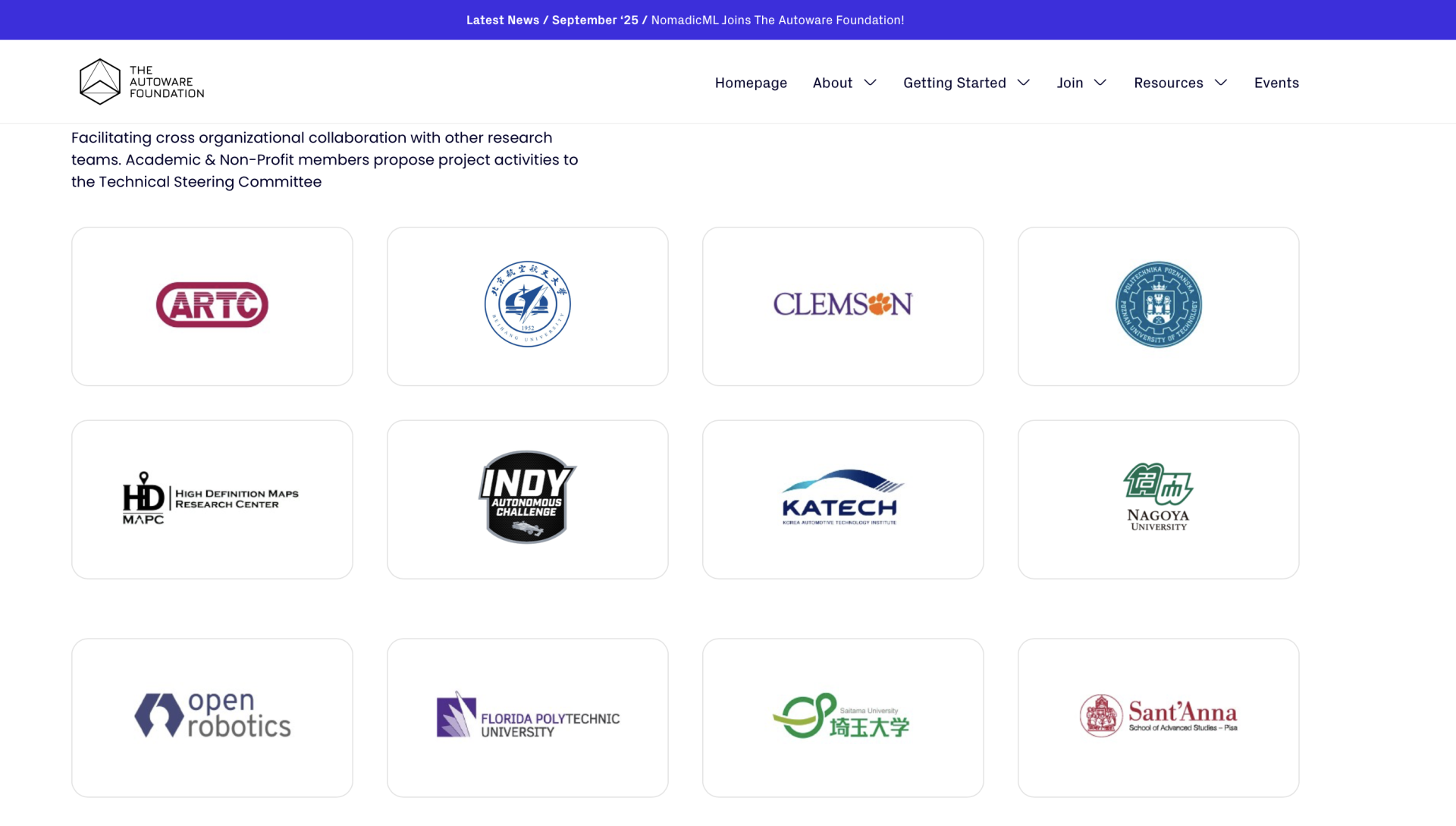The width and height of the screenshot is (1456, 826).
Task: Open the Open Robotics logo card
Action: point(212,716)
